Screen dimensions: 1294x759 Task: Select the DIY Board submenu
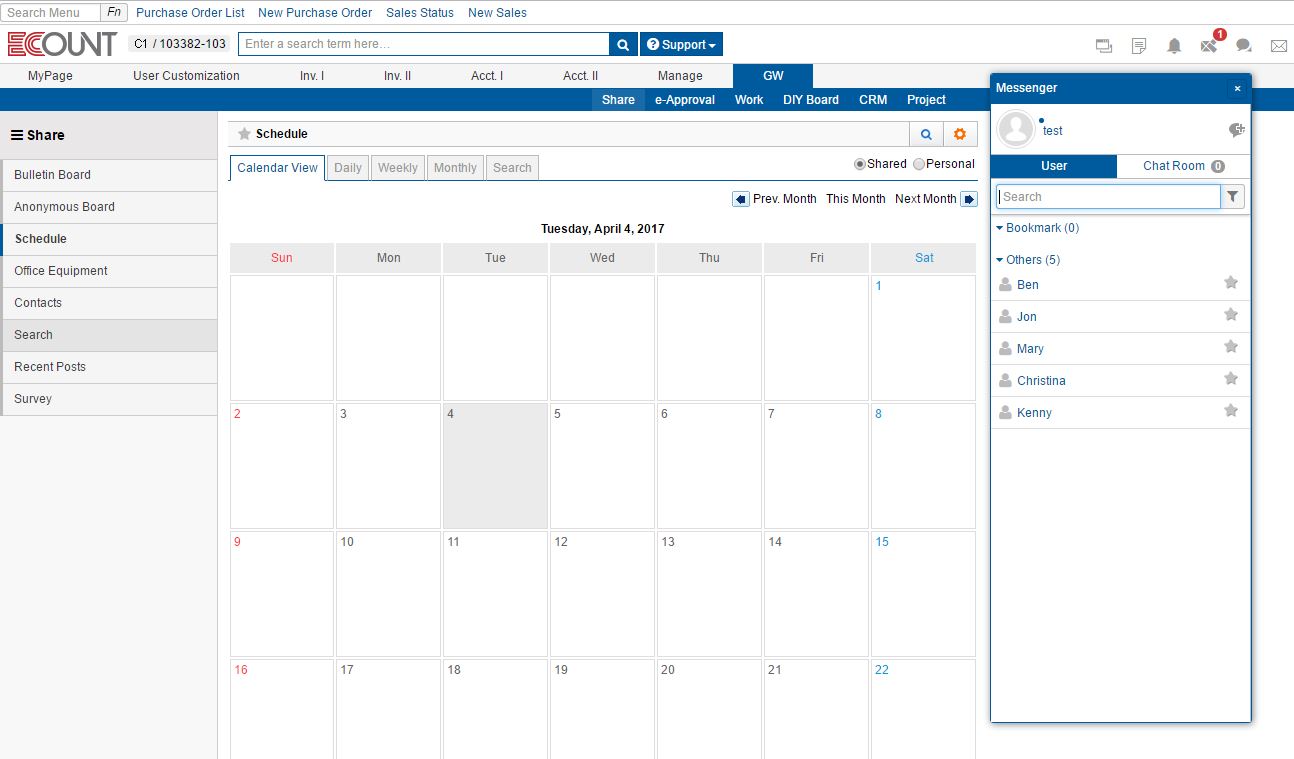[x=811, y=100]
